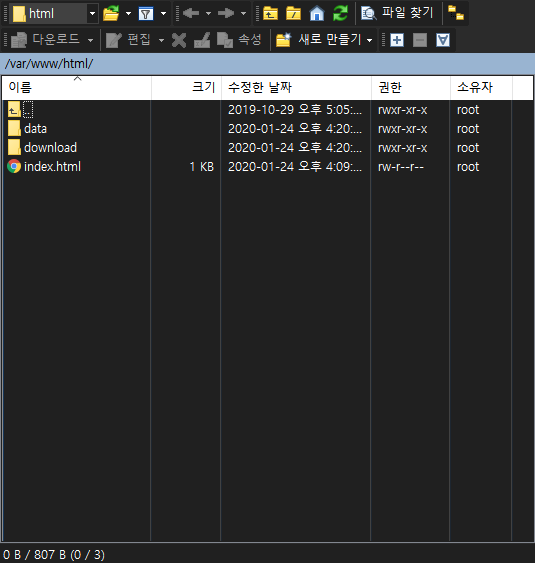Click the 다운로드 download button
The height and width of the screenshot is (563, 535).
(45, 39)
